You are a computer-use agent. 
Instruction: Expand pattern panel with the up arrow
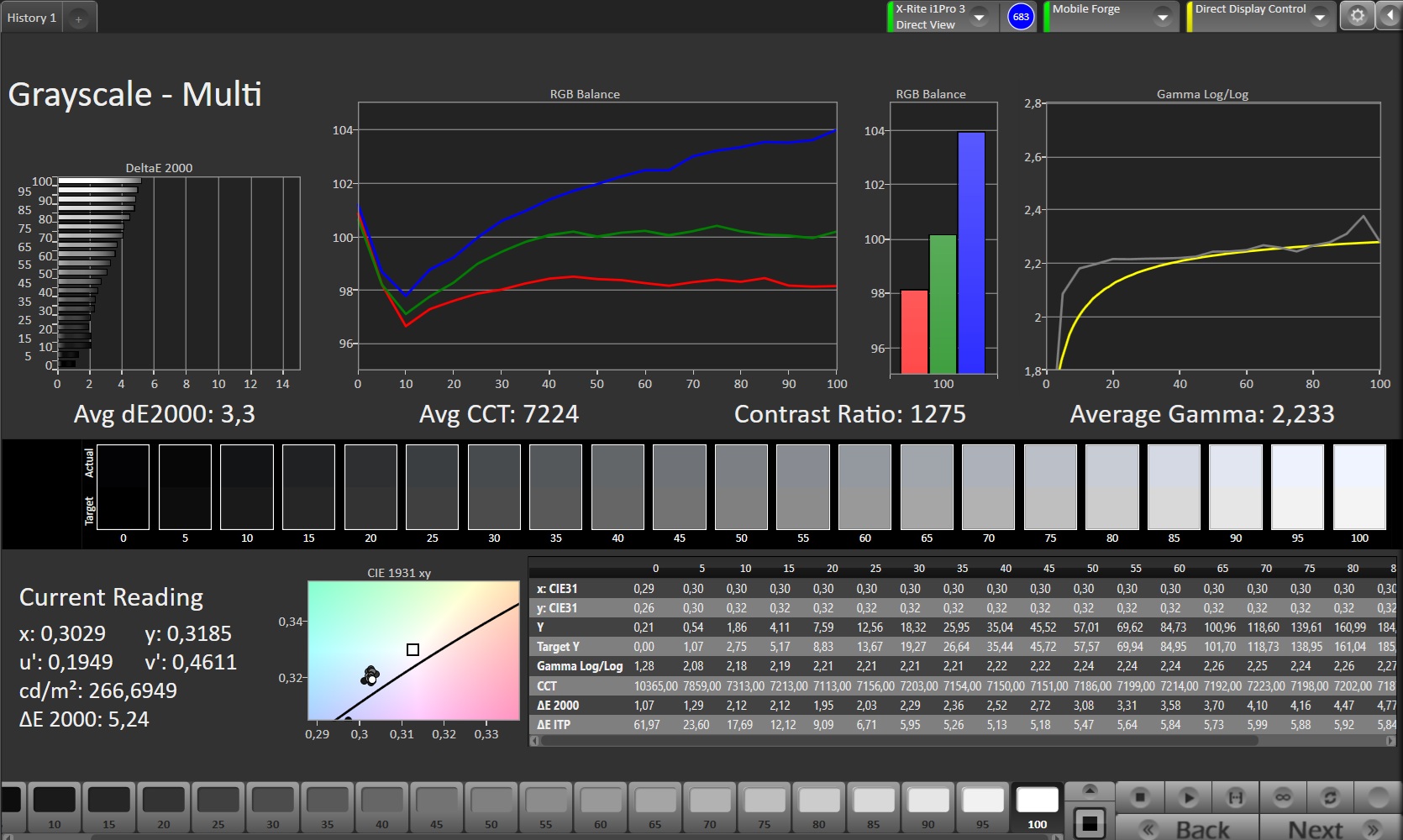[x=1090, y=790]
